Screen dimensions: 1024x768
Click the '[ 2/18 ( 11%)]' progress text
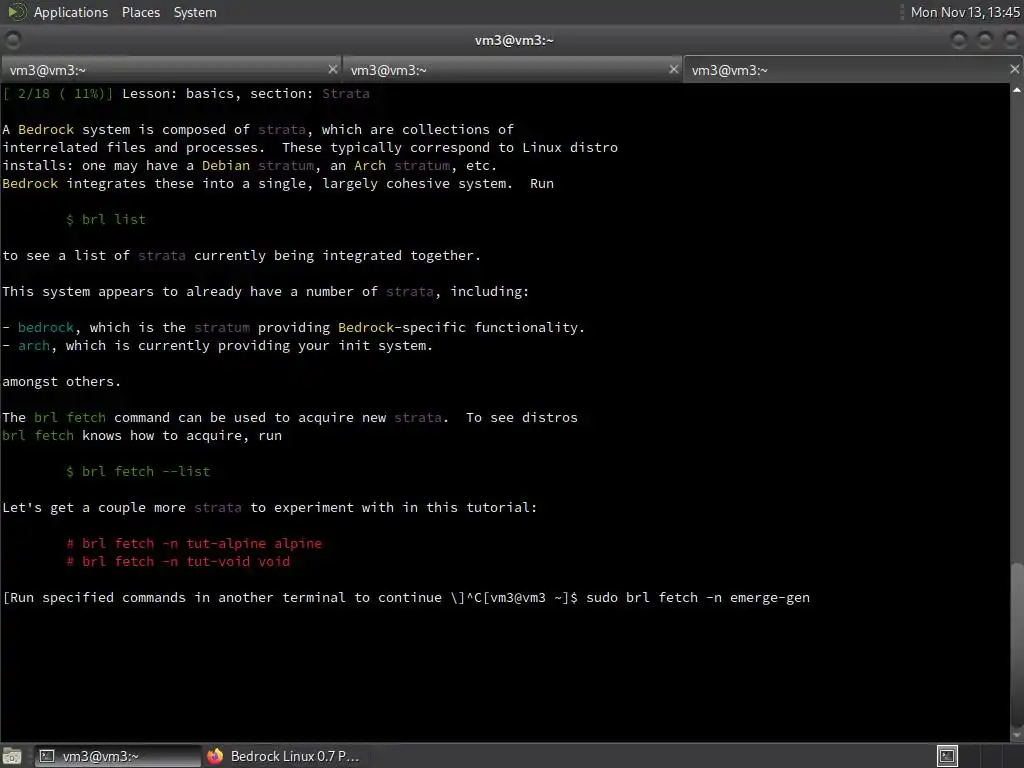tap(57, 93)
